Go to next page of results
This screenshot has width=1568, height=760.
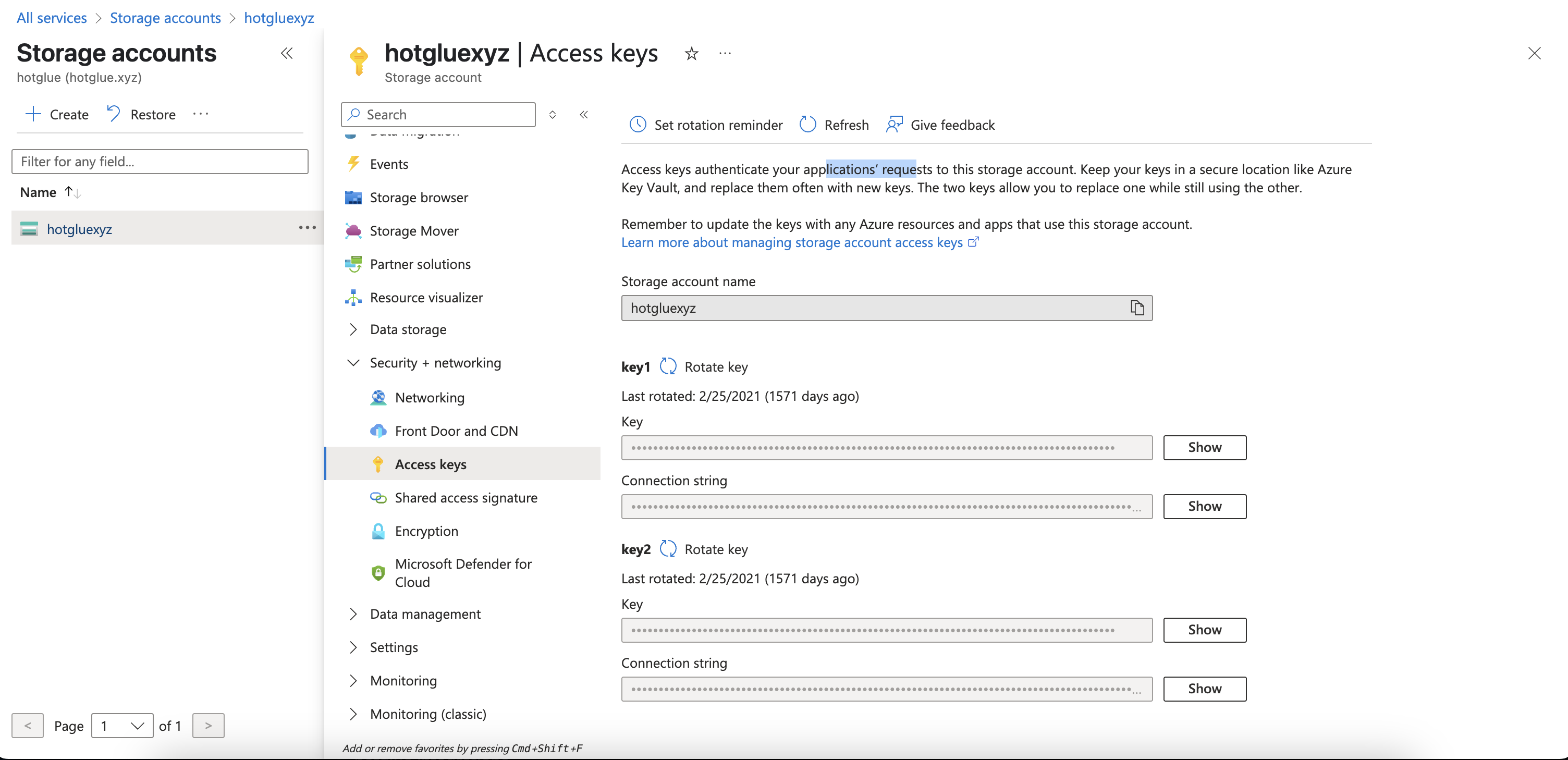pyautogui.click(x=208, y=725)
